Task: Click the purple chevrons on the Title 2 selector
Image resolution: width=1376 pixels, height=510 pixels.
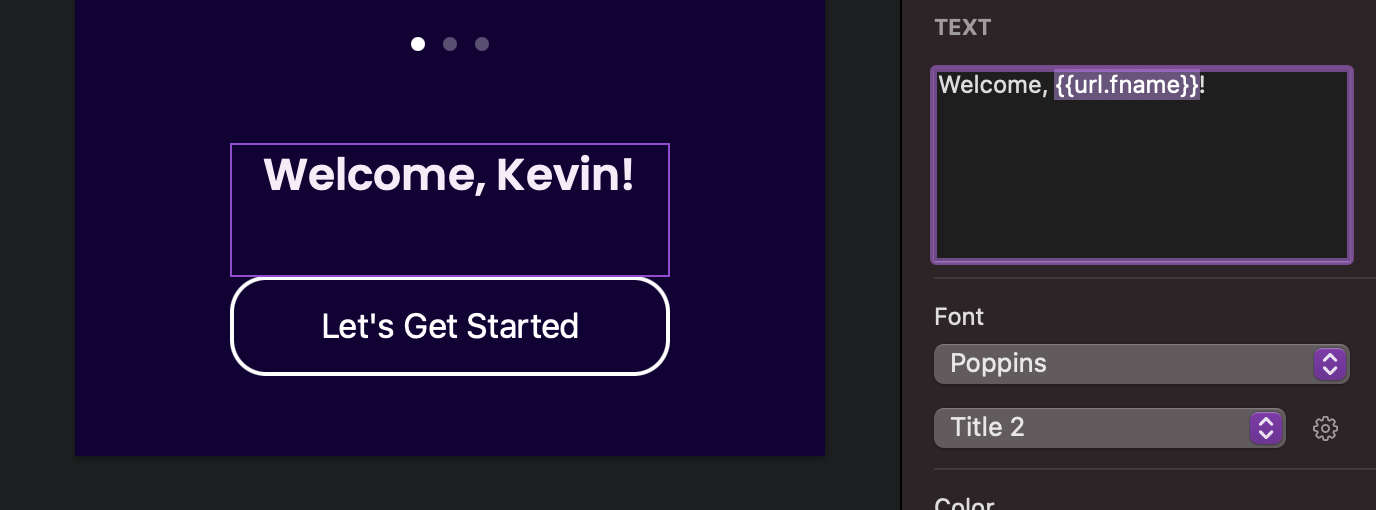Action: click(x=1265, y=428)
